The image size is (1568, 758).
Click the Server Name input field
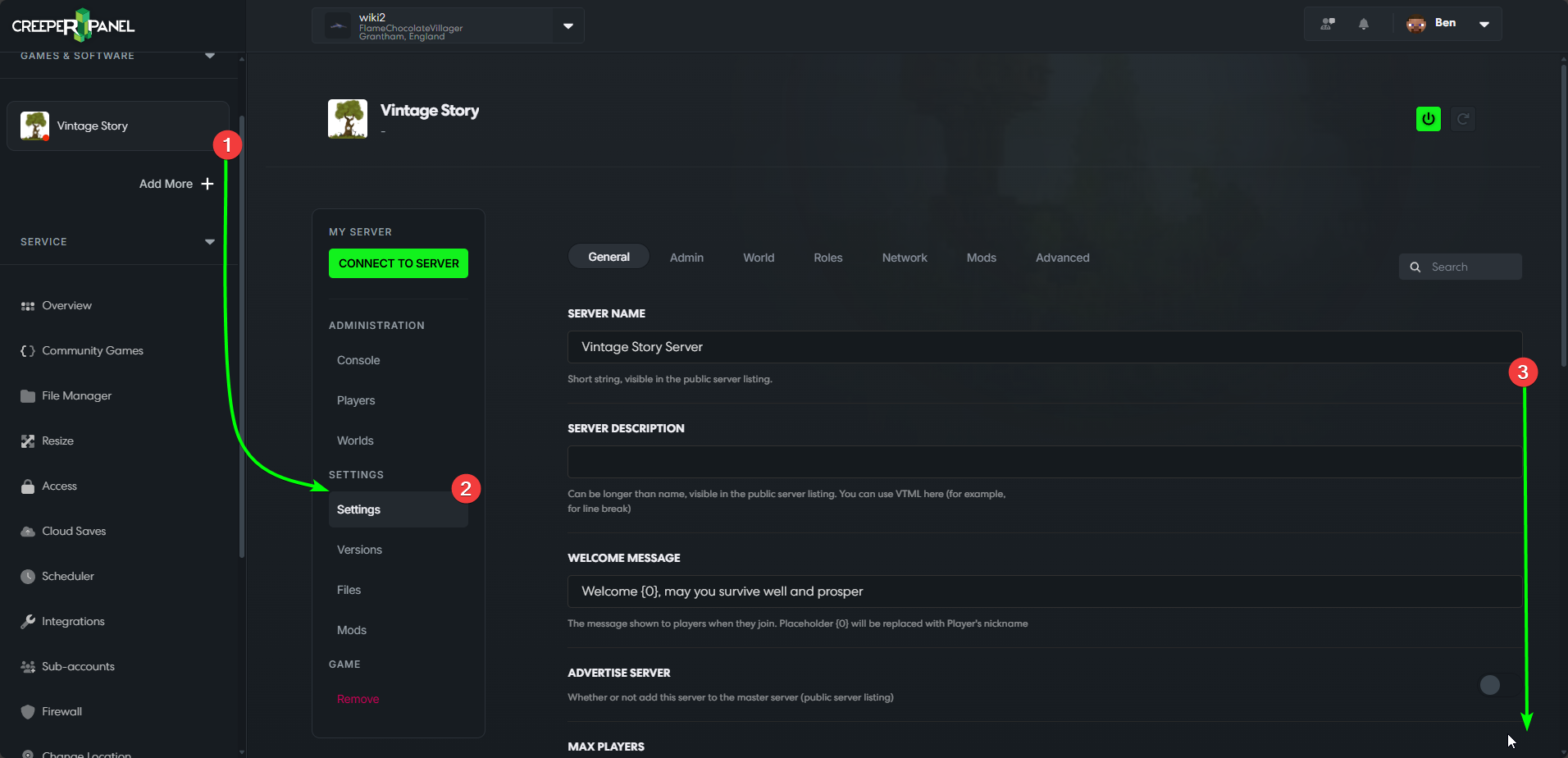1045,347
